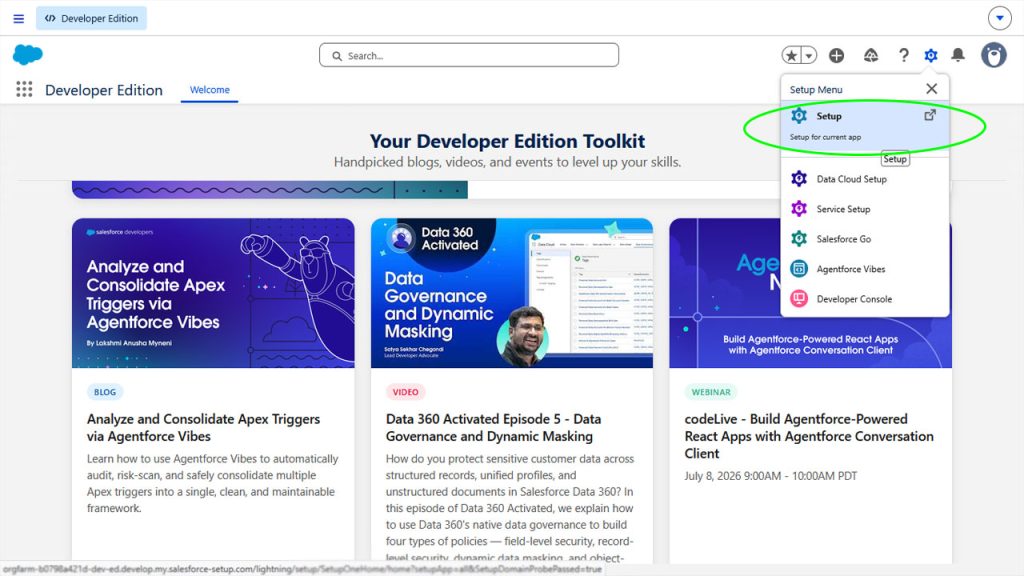Image resolution: width=1024 pixels, height=576 pixels.
Task: Close the Setup Menu panel
Action: (931, 89)
